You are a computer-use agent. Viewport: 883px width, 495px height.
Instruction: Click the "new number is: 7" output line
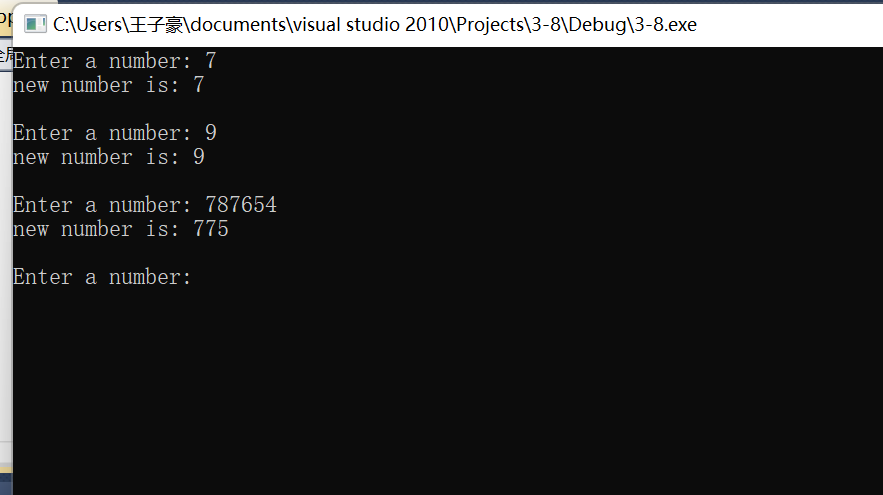coord(108,85)
